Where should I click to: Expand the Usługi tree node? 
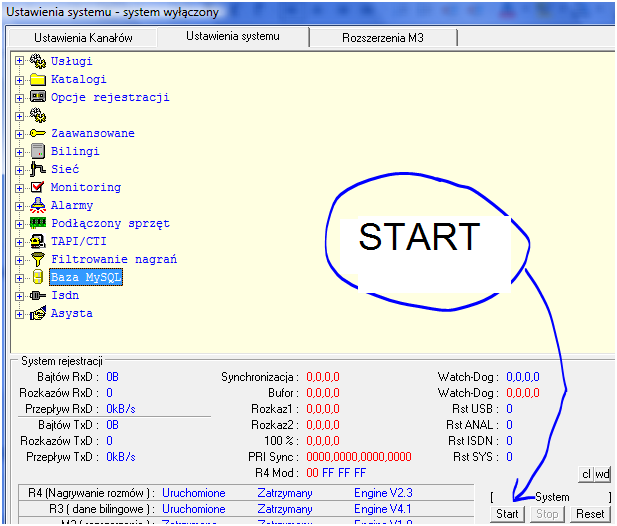(x=19, y=61)
